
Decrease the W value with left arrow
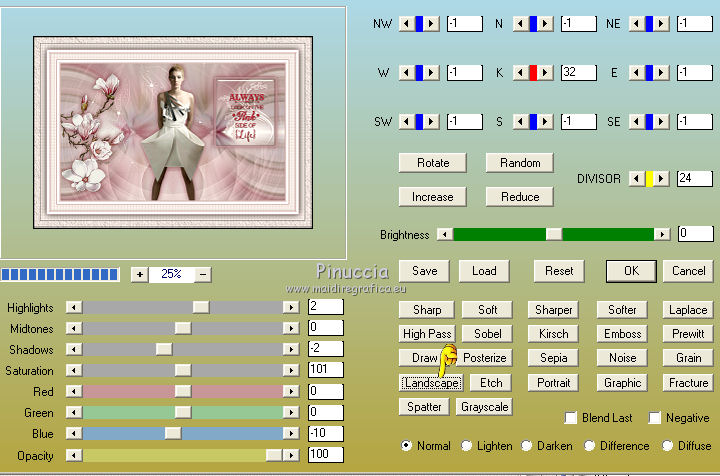(407, 73)
